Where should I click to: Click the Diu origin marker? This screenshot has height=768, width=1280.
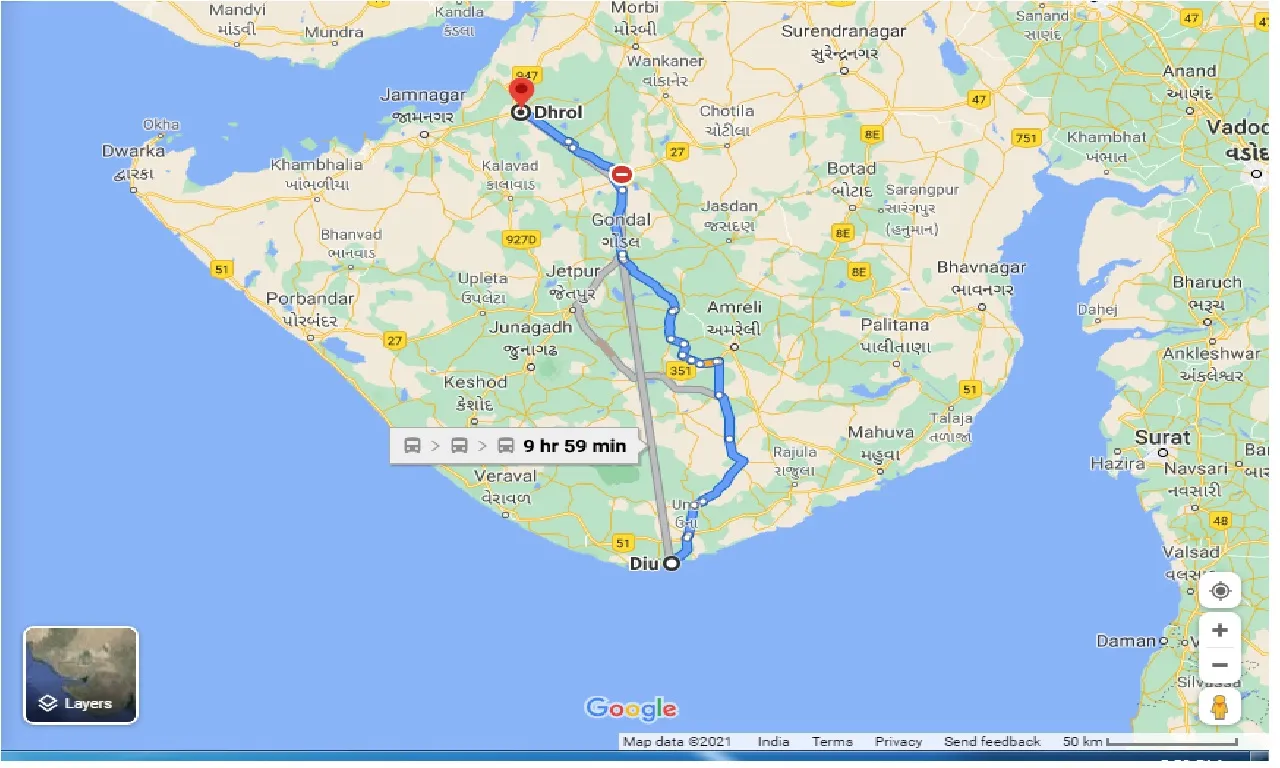click(670, 563)
